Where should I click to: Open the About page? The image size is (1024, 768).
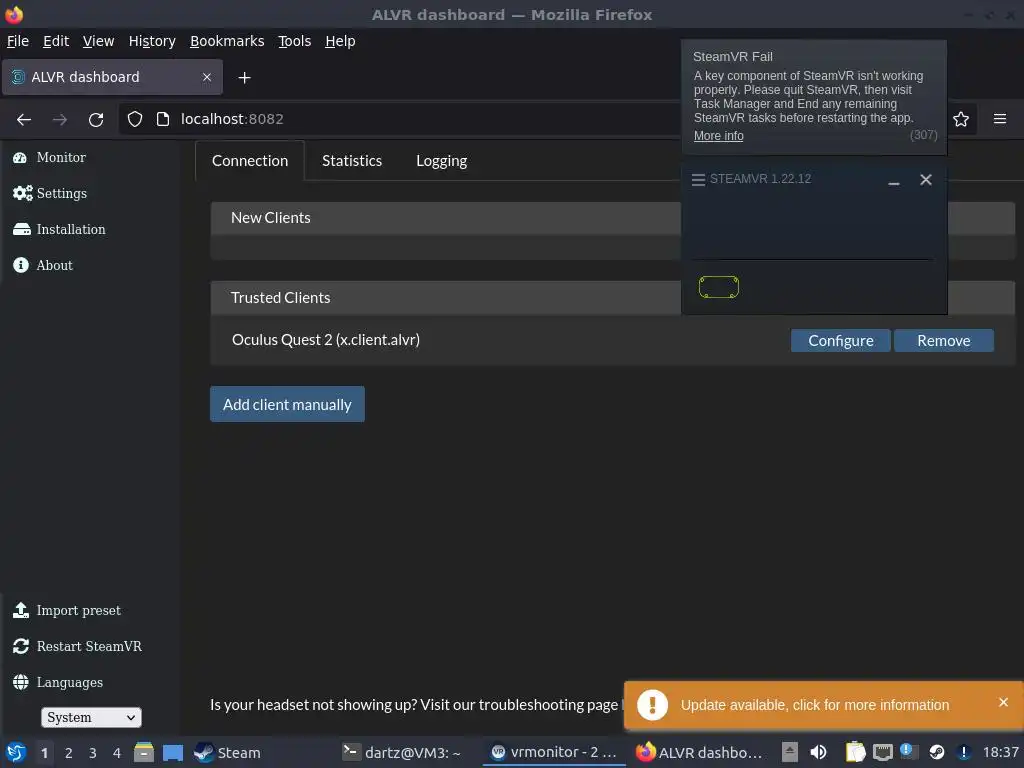pyautogui.click(x=42, y=265)
